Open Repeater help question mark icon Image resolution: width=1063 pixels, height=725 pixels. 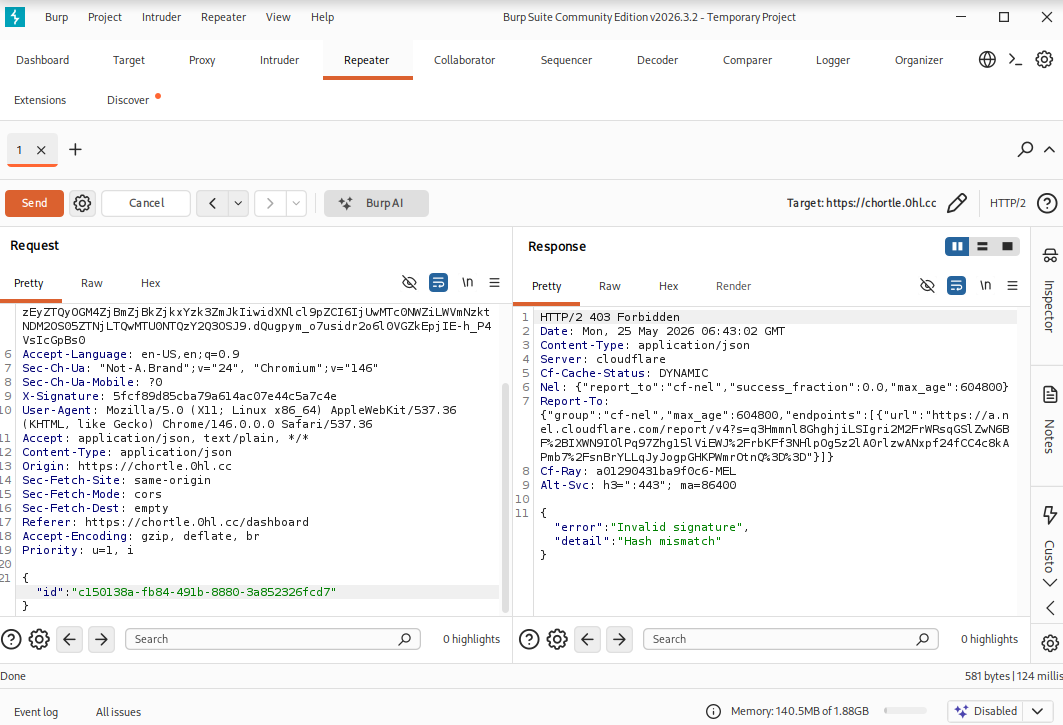(1047, 203)
